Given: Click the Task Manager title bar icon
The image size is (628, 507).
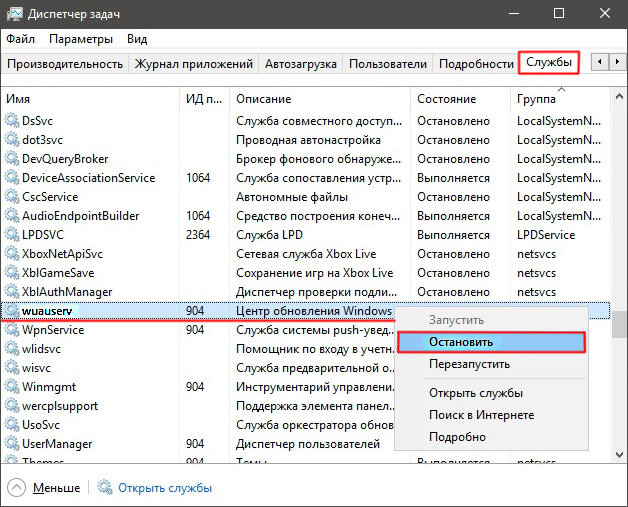Looking at the screenshot, I should [14, 14].
